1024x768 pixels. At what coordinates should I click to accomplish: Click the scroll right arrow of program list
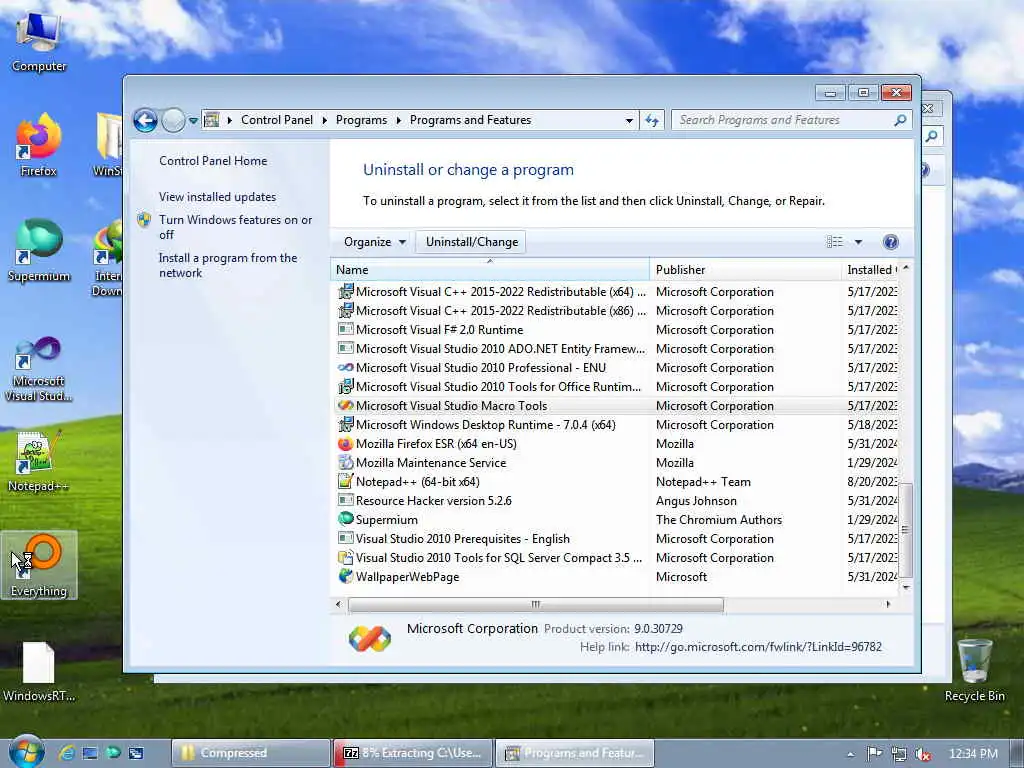(x=888, y=604)
